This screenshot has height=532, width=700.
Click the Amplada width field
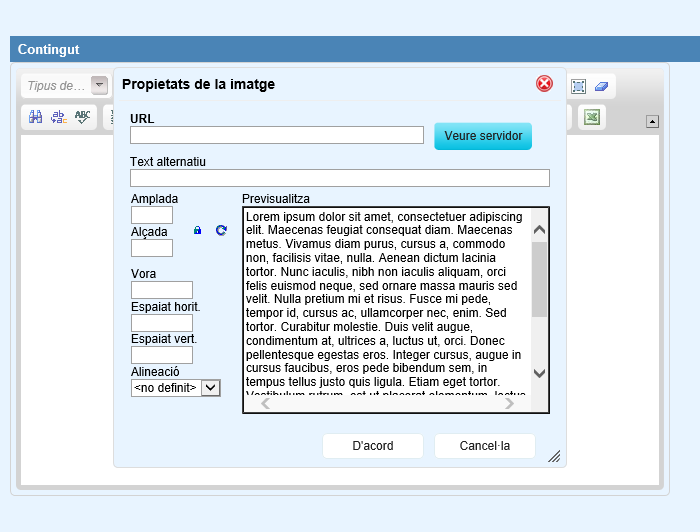[x=151, y=215]
